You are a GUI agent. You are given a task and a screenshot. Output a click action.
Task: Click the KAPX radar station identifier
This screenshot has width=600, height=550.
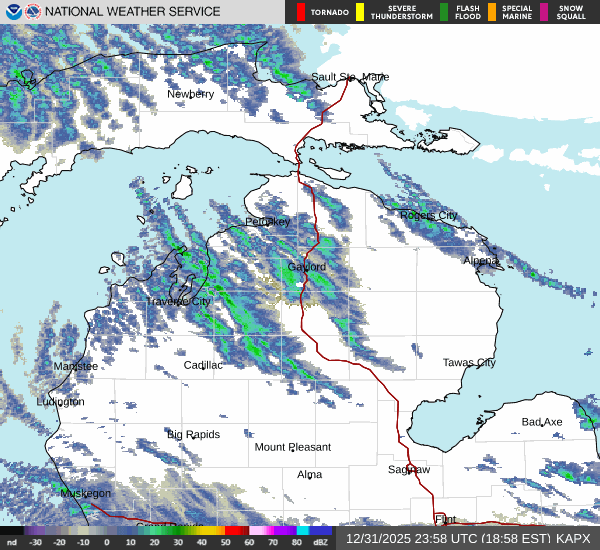(x=573, y=538)
